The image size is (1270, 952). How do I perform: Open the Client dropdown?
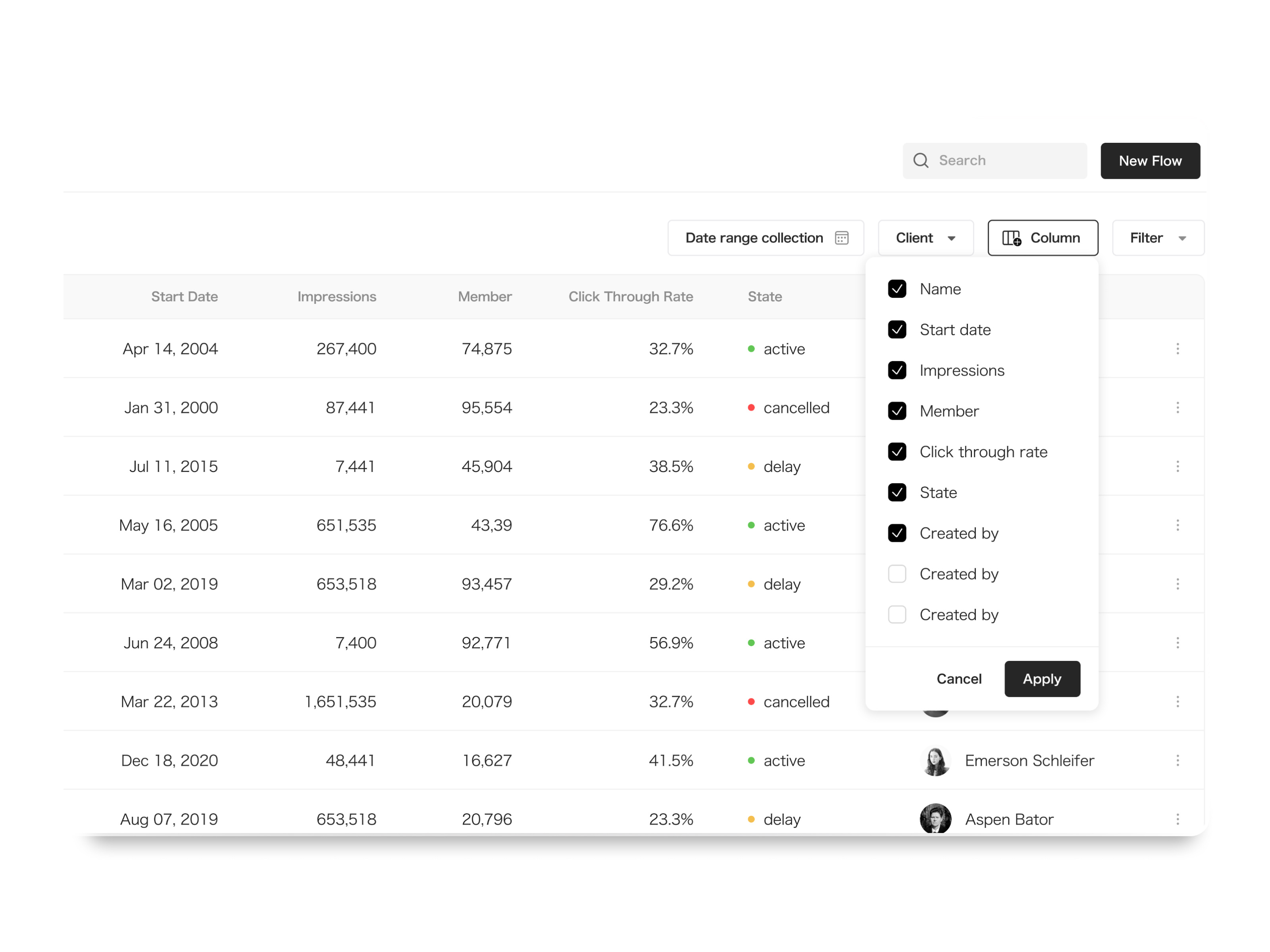[x=925, y=238]
